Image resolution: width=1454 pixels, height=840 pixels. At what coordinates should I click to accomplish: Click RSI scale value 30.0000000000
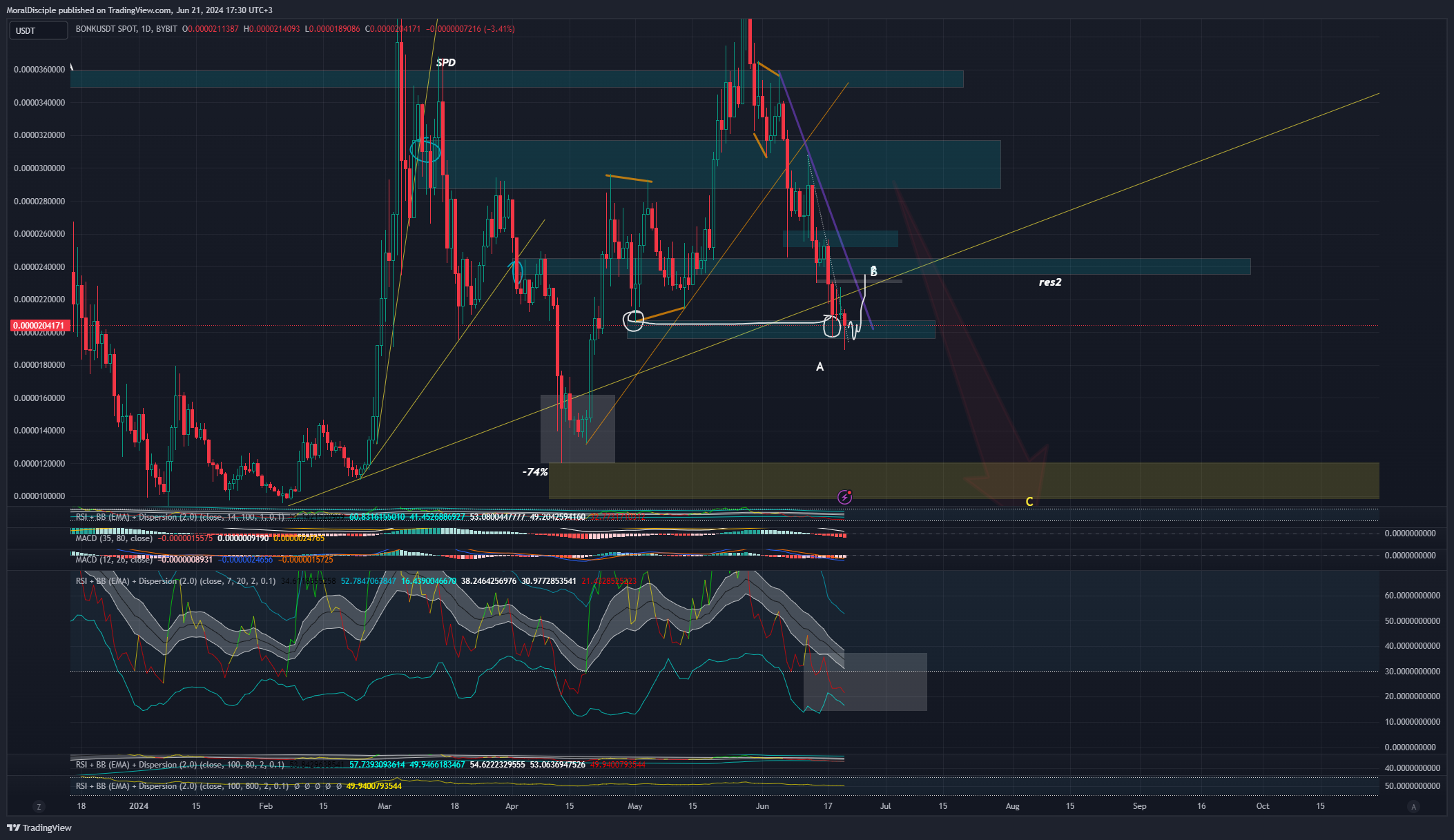1413,672
